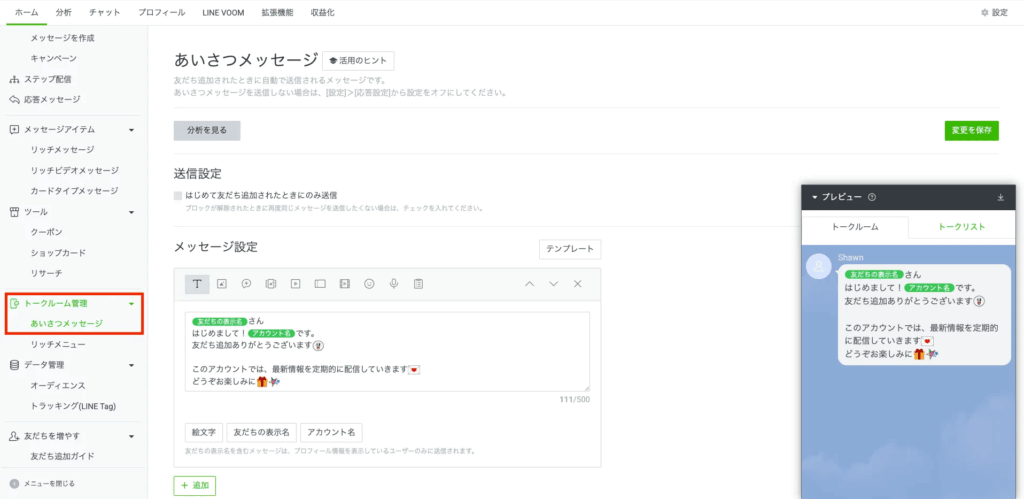Viewport: 1024px width, 499px height.
Task: Collapse the トークルーム管理 section
Action: coord(131,304)
